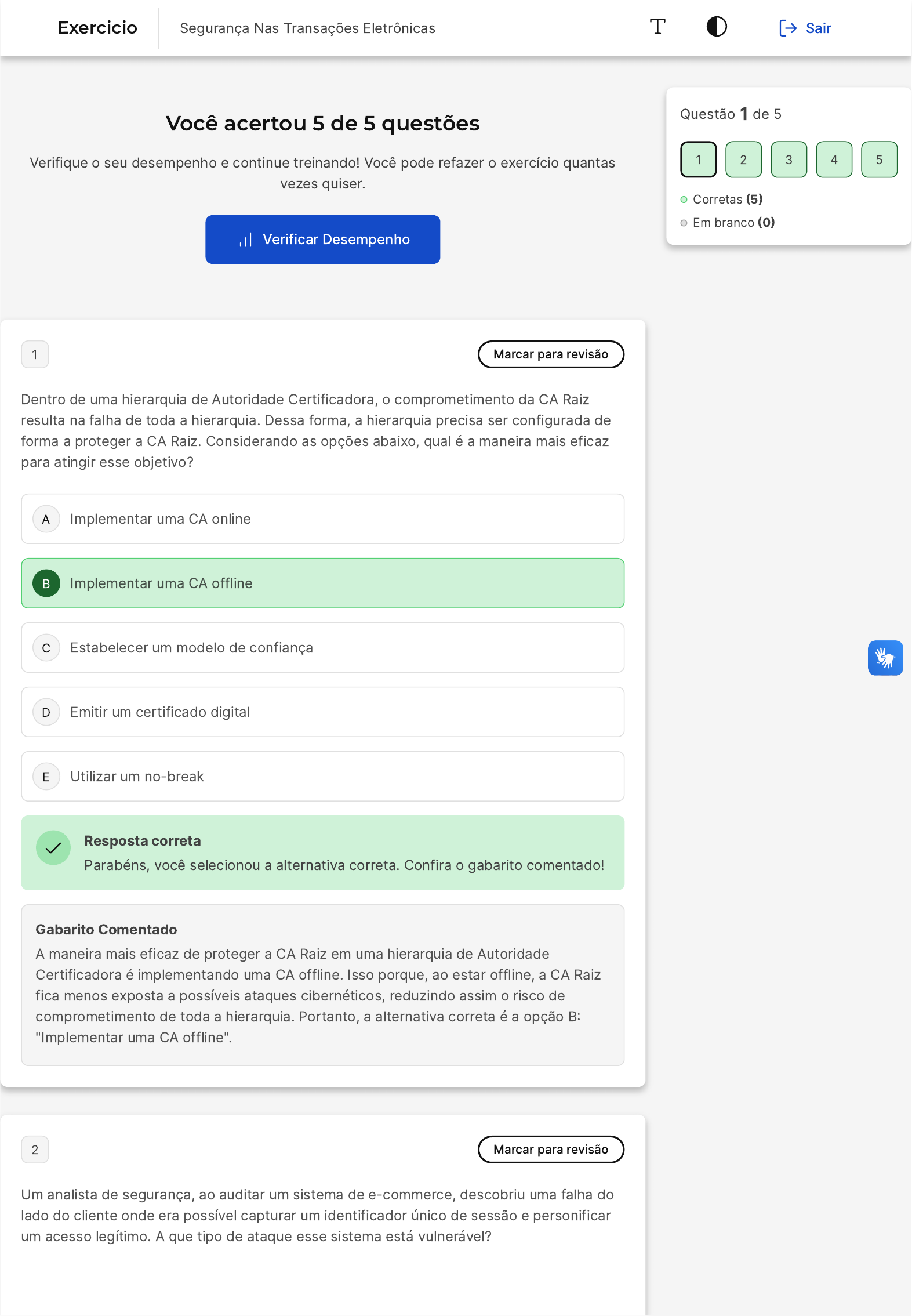Click the question 1 number badge
This screenshot has height=1316, width=912.
pyautogui.click(x=35, y=354)
